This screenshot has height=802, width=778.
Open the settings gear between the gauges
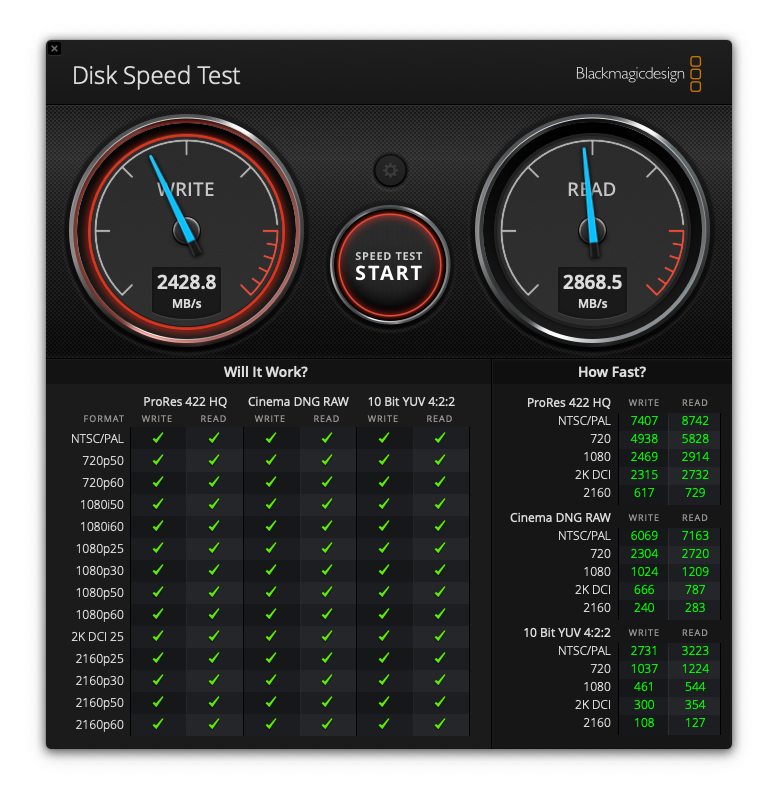390,170
